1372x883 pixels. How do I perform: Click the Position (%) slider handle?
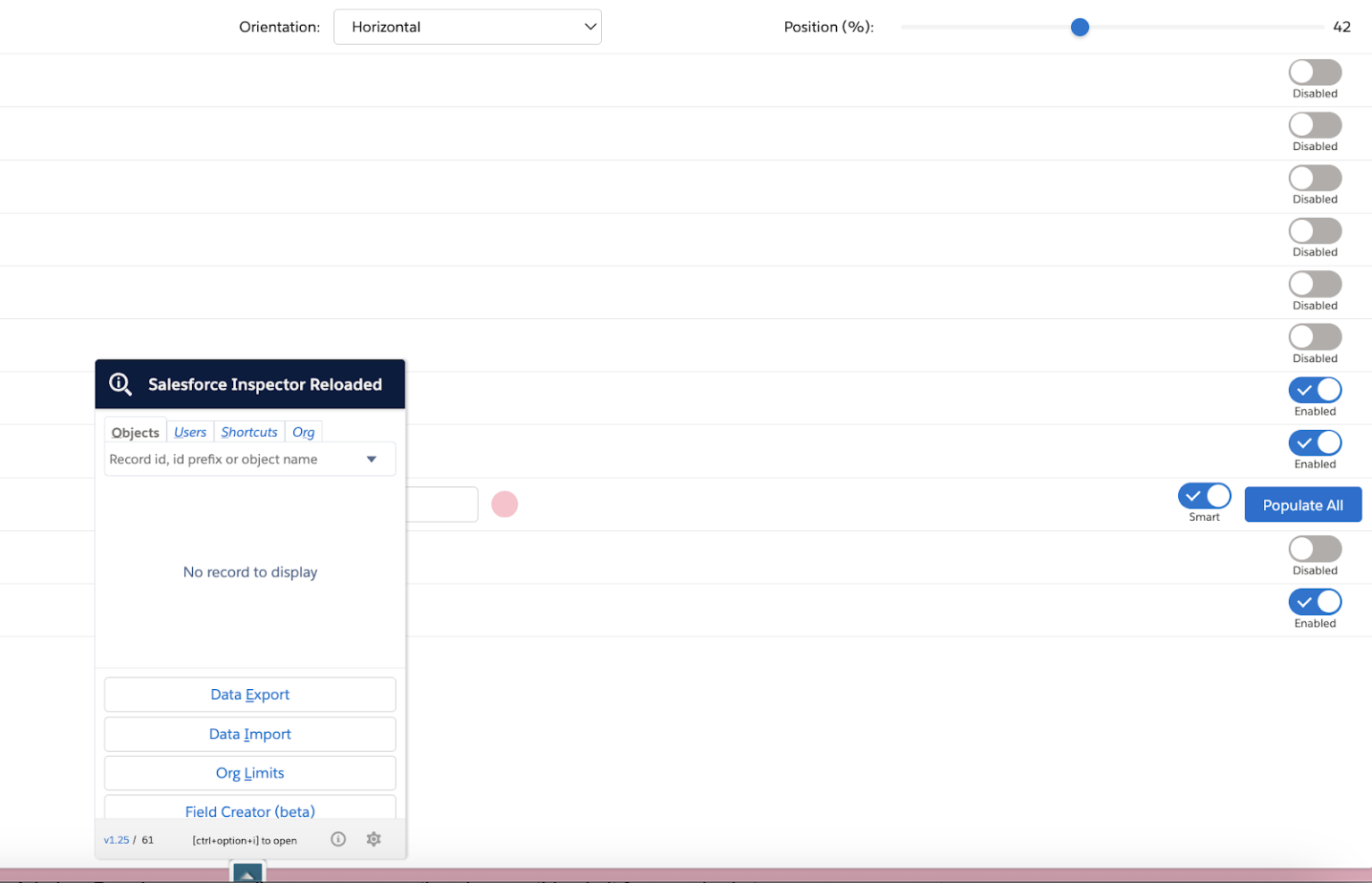(x=1080, y=27)
